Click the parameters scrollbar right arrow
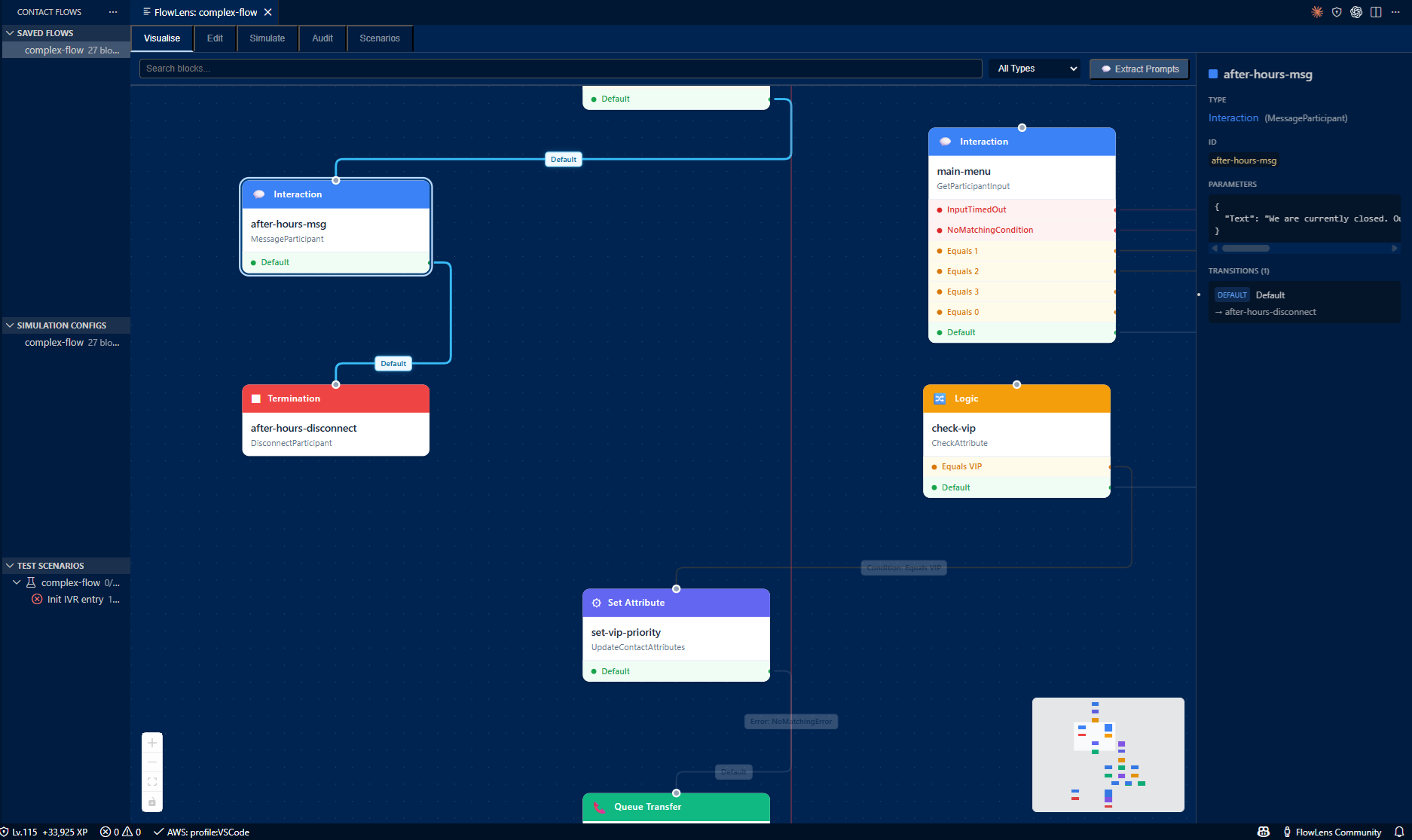This screenshot has height=840, width=1412. click(1395, 248)
